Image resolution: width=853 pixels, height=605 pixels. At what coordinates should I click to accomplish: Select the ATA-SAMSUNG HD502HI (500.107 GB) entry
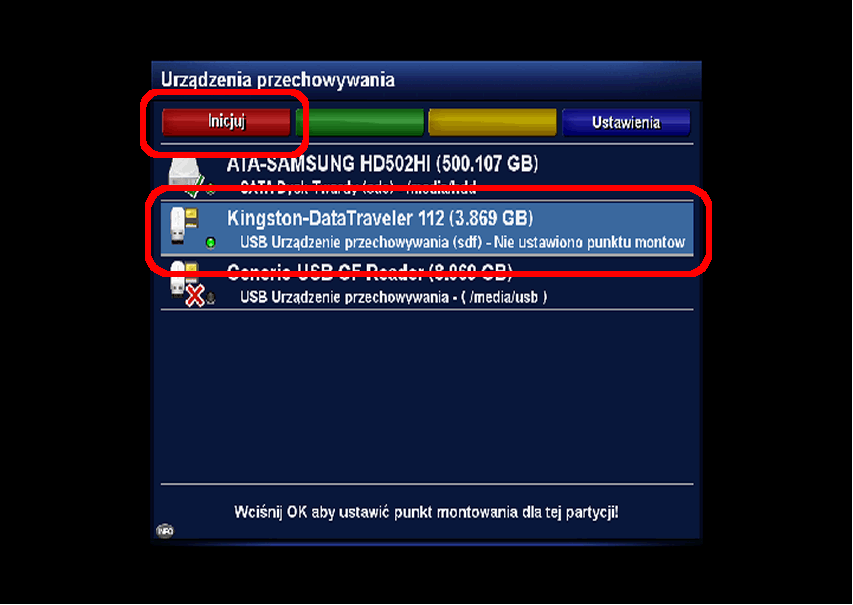(427, 173)
